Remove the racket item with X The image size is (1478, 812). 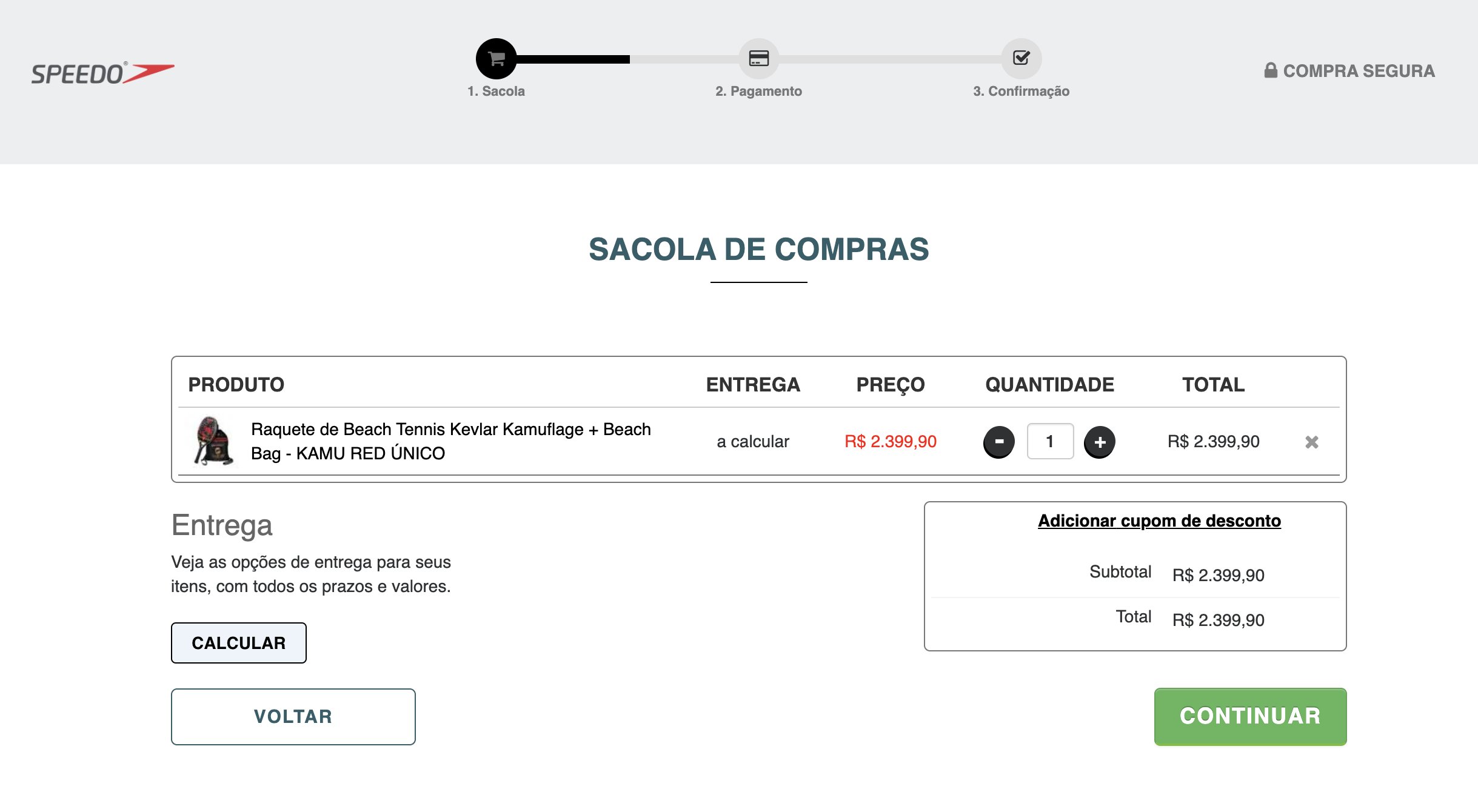click(x=1312, y=442)
